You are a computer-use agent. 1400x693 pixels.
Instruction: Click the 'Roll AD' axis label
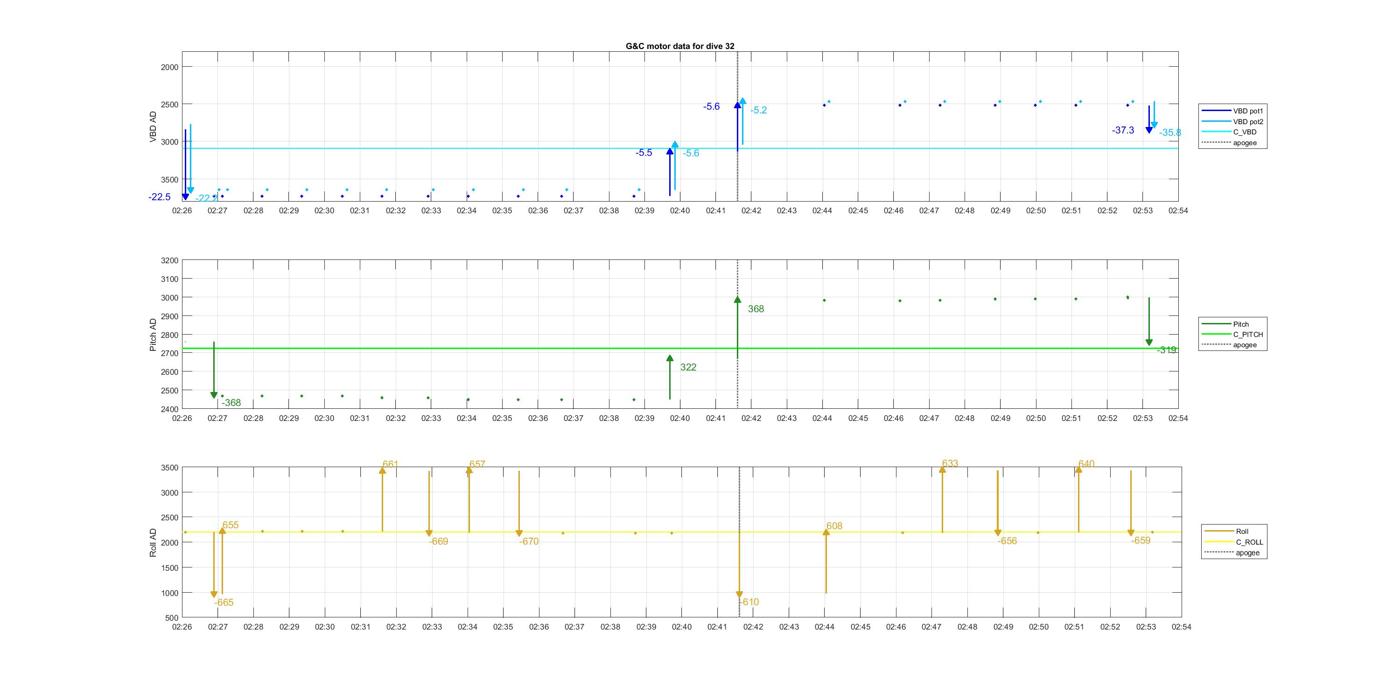(x=153, y=542)
